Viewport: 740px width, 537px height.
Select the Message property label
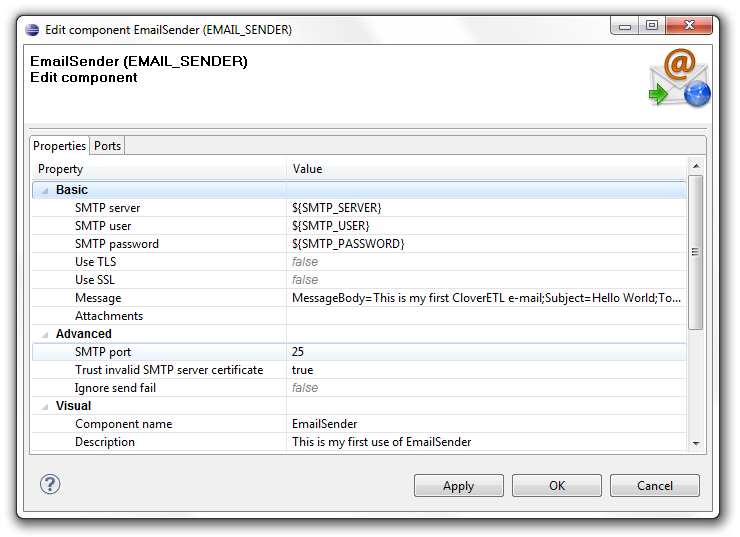tap(98, 298)
